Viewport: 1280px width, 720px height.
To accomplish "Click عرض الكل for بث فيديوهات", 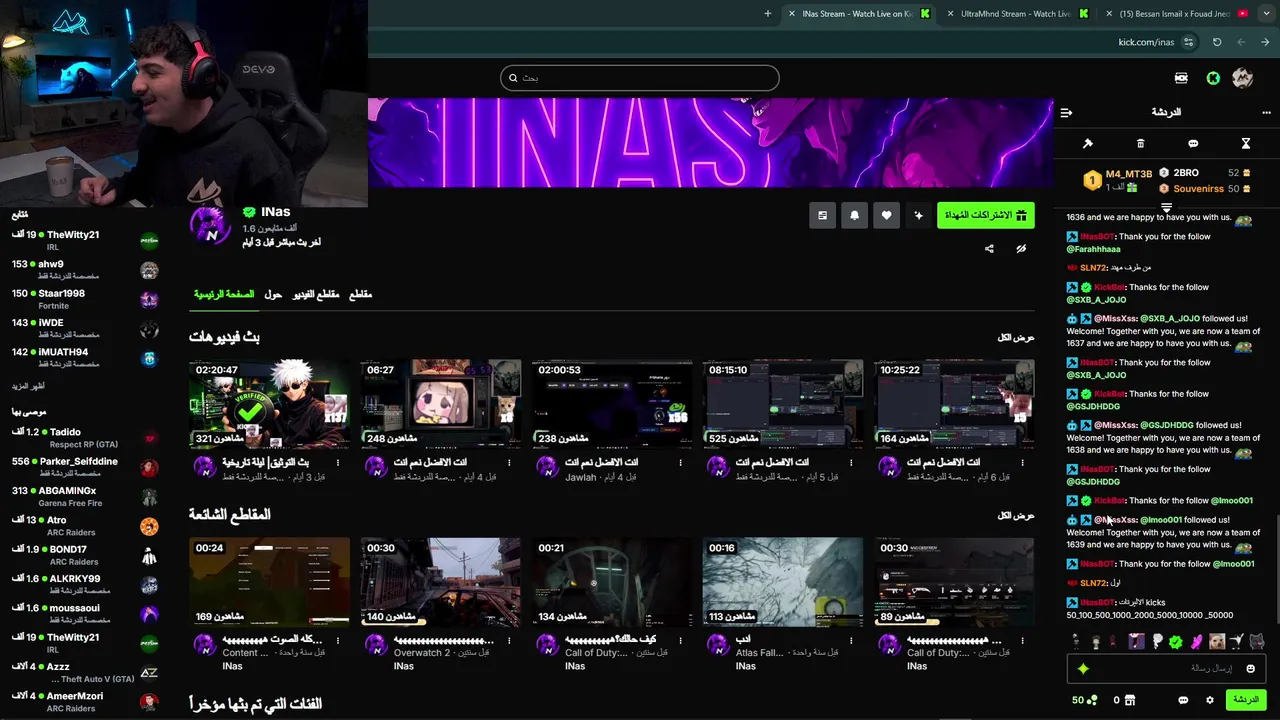I will point(1016,337).
